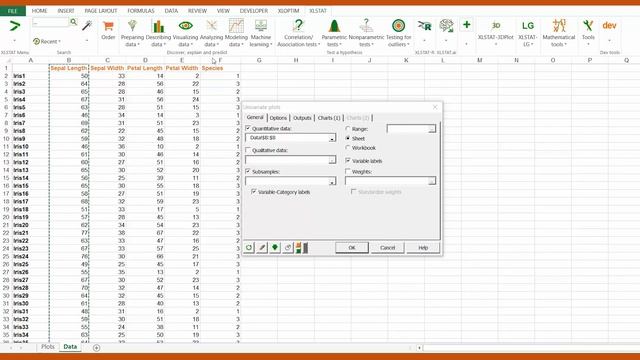The image size is (640, 360).
Task: Switch to the Charts (1) tab
Action: 329,118
